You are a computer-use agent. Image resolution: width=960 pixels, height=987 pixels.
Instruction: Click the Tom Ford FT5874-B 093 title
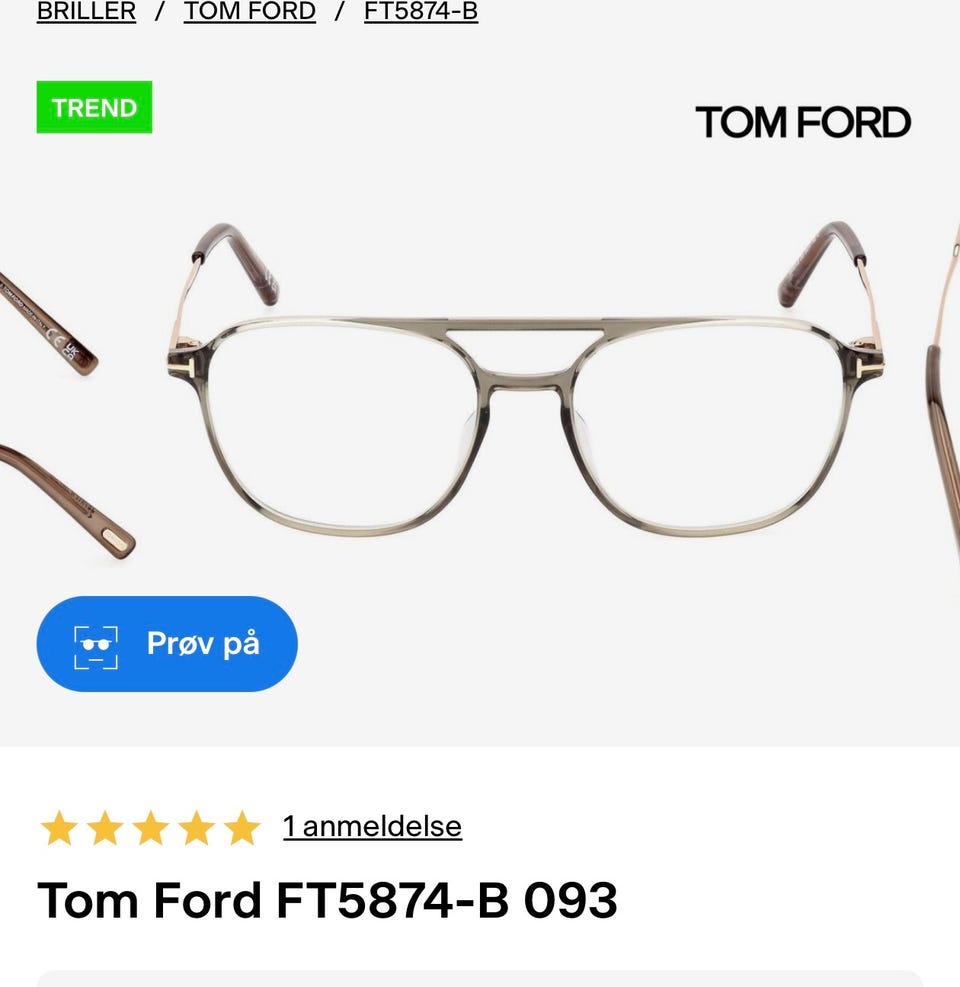click(x=327, y=900)
